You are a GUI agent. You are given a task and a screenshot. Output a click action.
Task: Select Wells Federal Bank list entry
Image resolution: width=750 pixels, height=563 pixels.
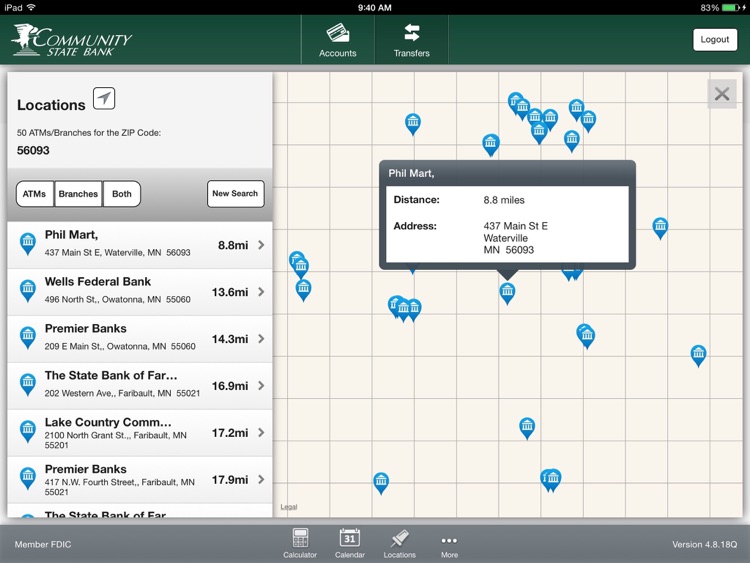coord(140,292)
